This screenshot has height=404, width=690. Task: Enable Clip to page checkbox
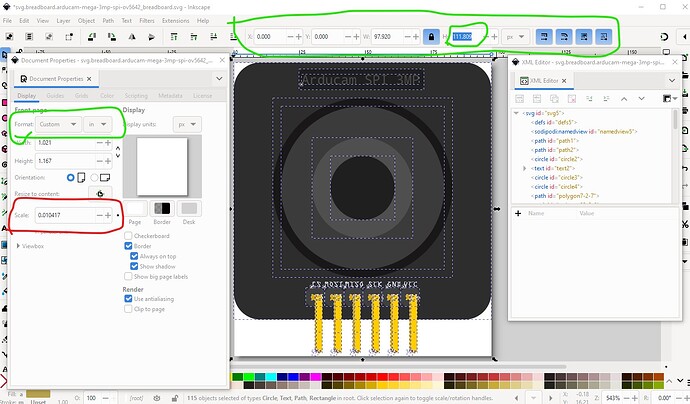pyautogui.click(x=128, y=308)
